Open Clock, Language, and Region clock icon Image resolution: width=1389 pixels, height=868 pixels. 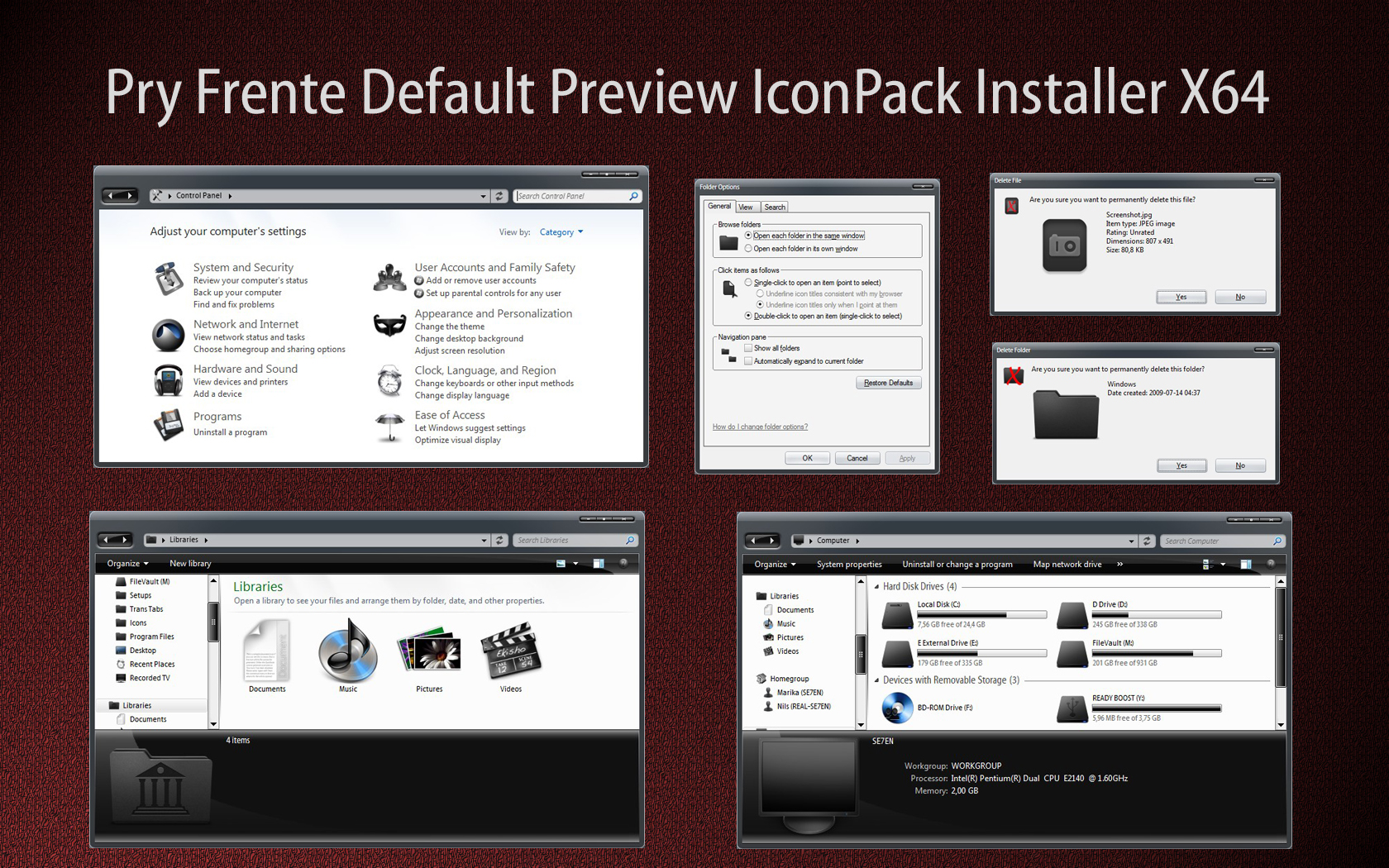(389, 381)
